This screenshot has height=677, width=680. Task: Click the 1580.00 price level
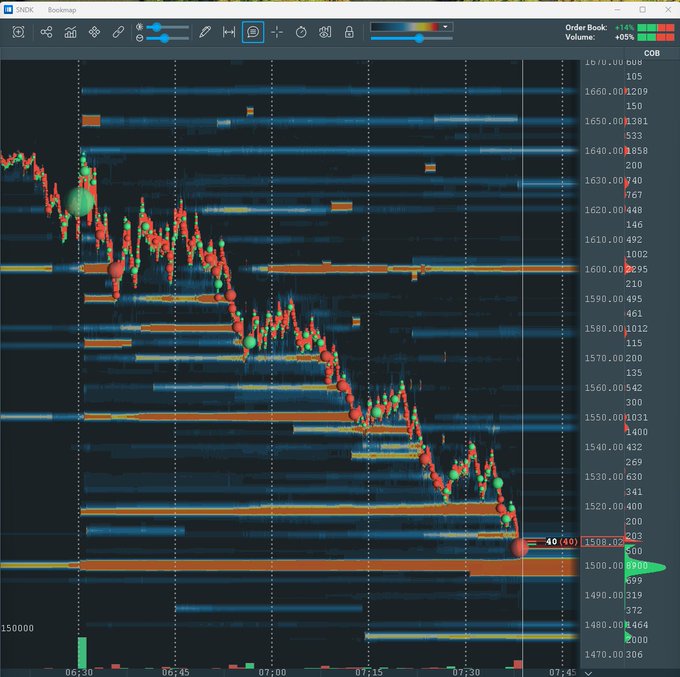604,329
